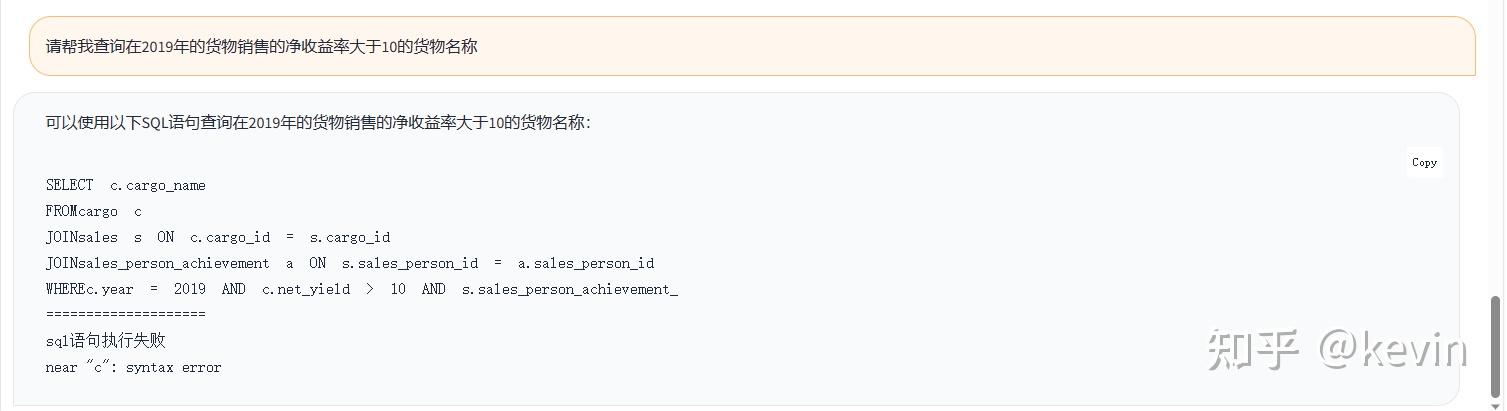Screen dimensions: 1507x411
Task: Click the a.sales_person_id token
Action: pos(586,263)
